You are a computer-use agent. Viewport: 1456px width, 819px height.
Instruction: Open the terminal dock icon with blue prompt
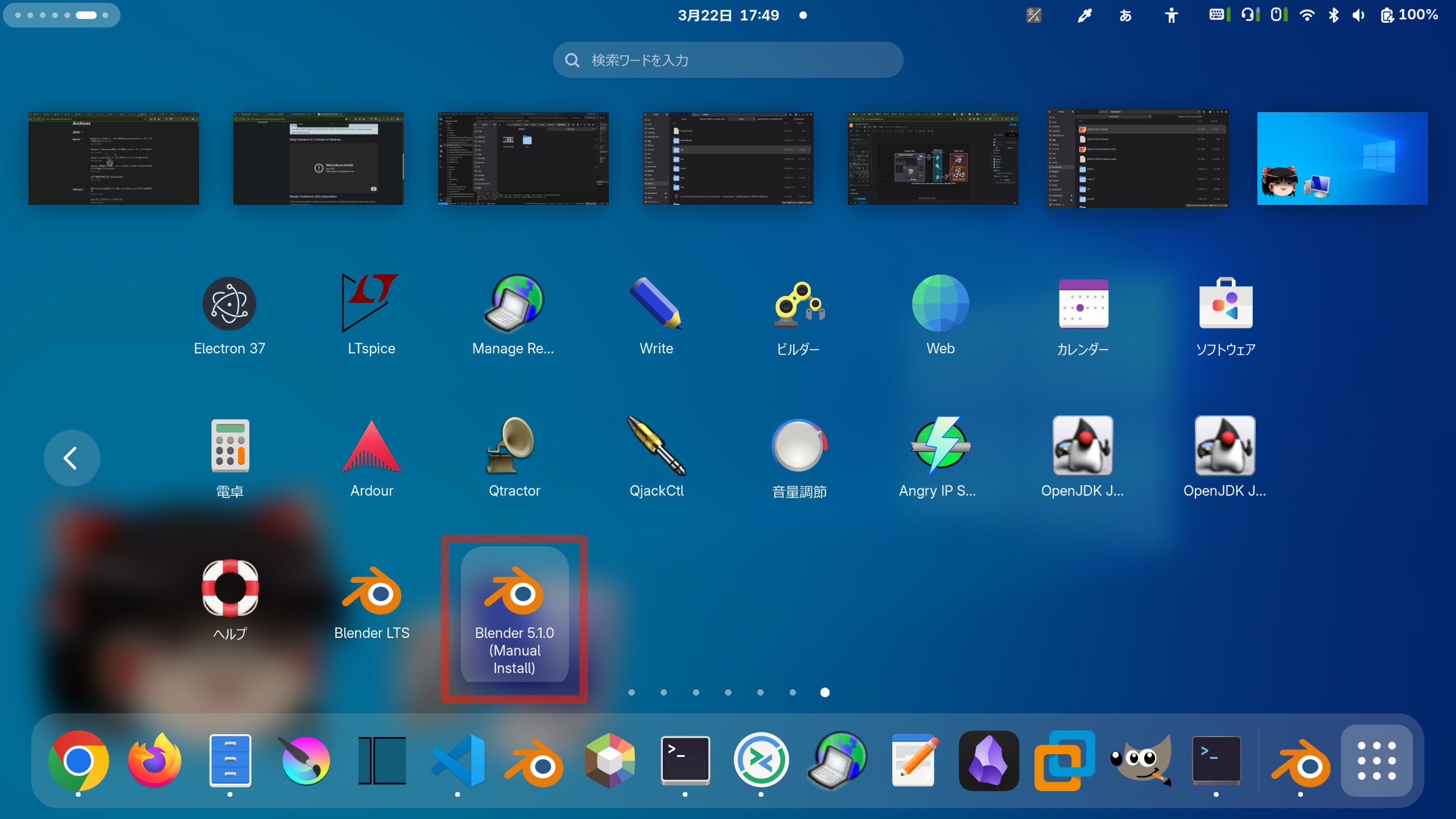[1216, 760]
